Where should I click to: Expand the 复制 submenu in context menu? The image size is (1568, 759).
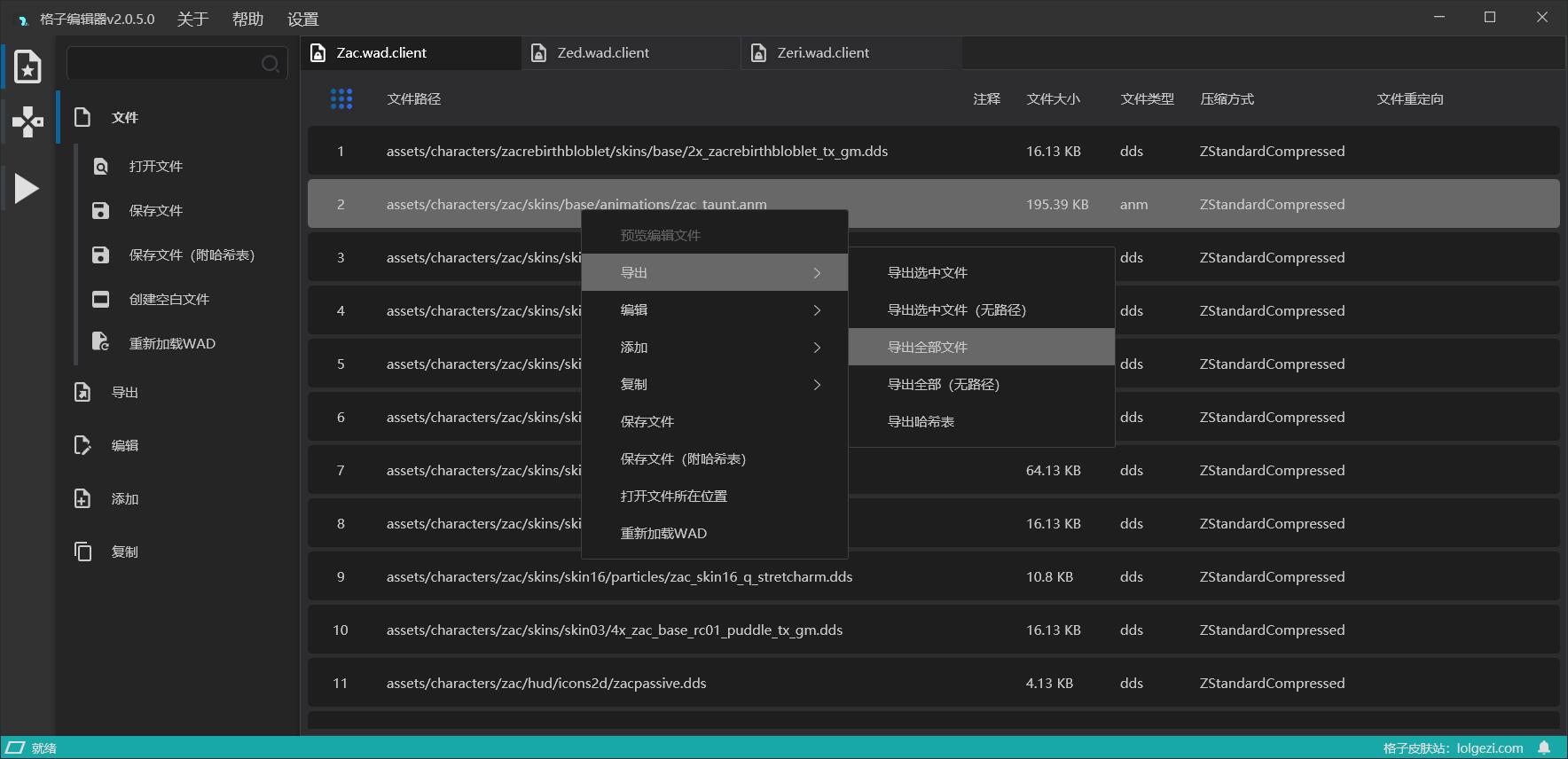[x=714, y=384]
